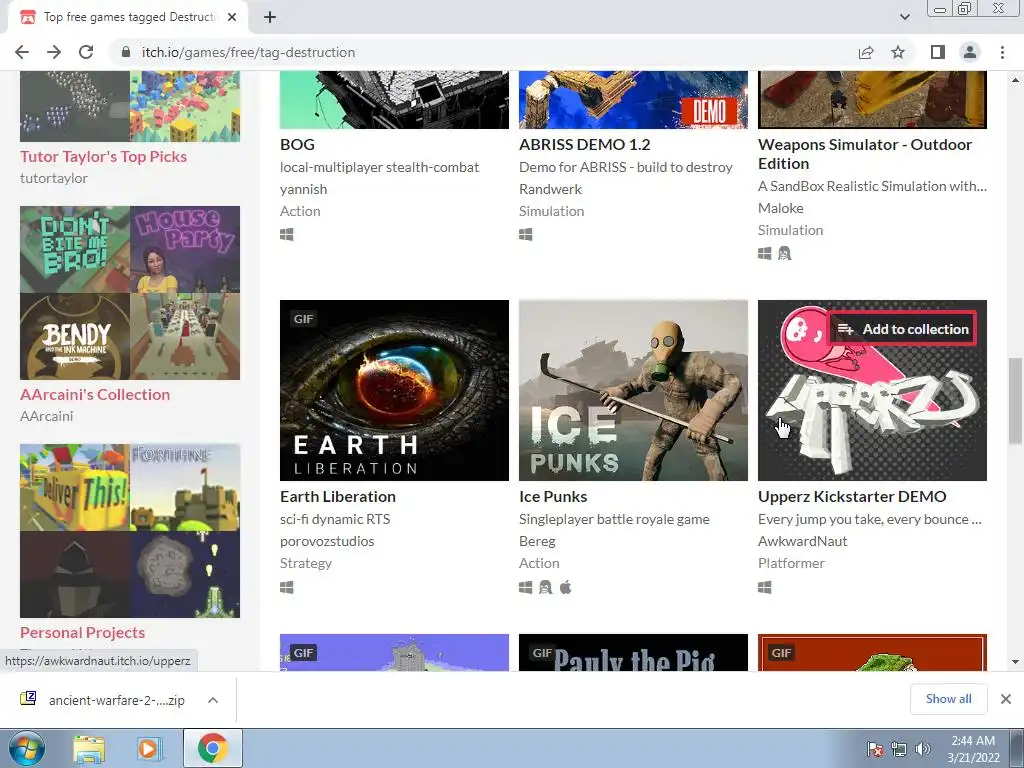Image resolution: width=1024 pixels, height=768 pixels.
Task: Click the Windows icon under BOG
Action: tap(287, 234)
